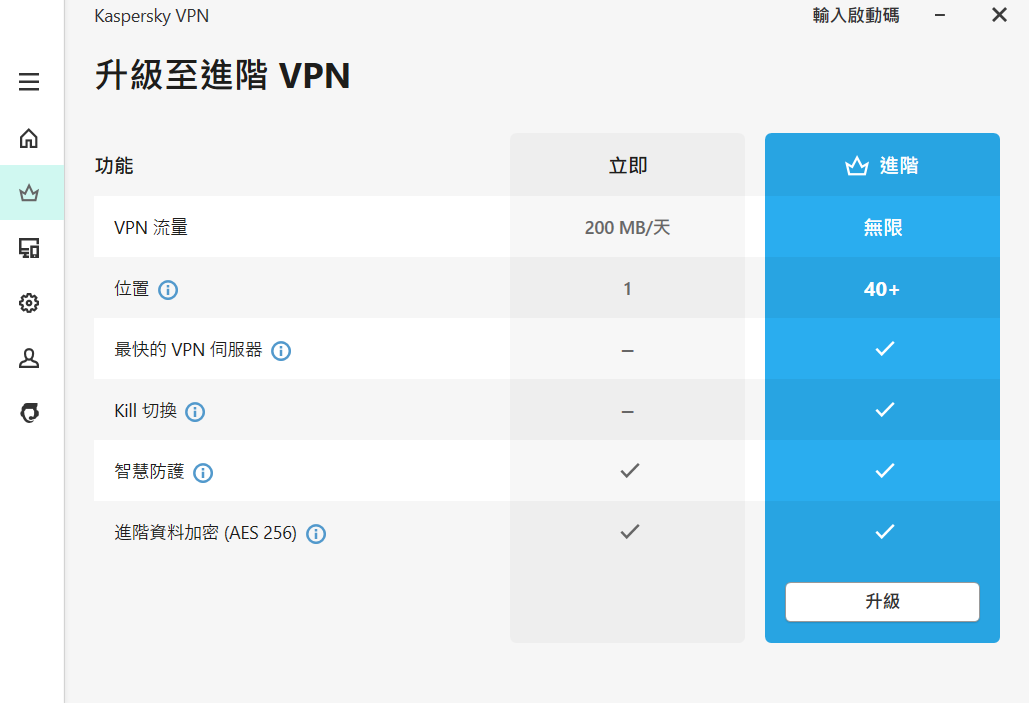Click the 立即 plan column header
This screenshot has width=1029, height=703.
[x=627, y=166]
